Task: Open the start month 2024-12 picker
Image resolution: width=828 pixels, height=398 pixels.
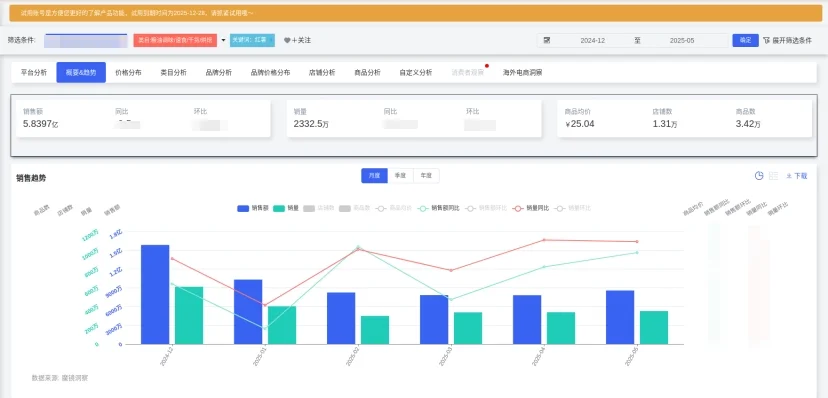Action: [592, 40]
